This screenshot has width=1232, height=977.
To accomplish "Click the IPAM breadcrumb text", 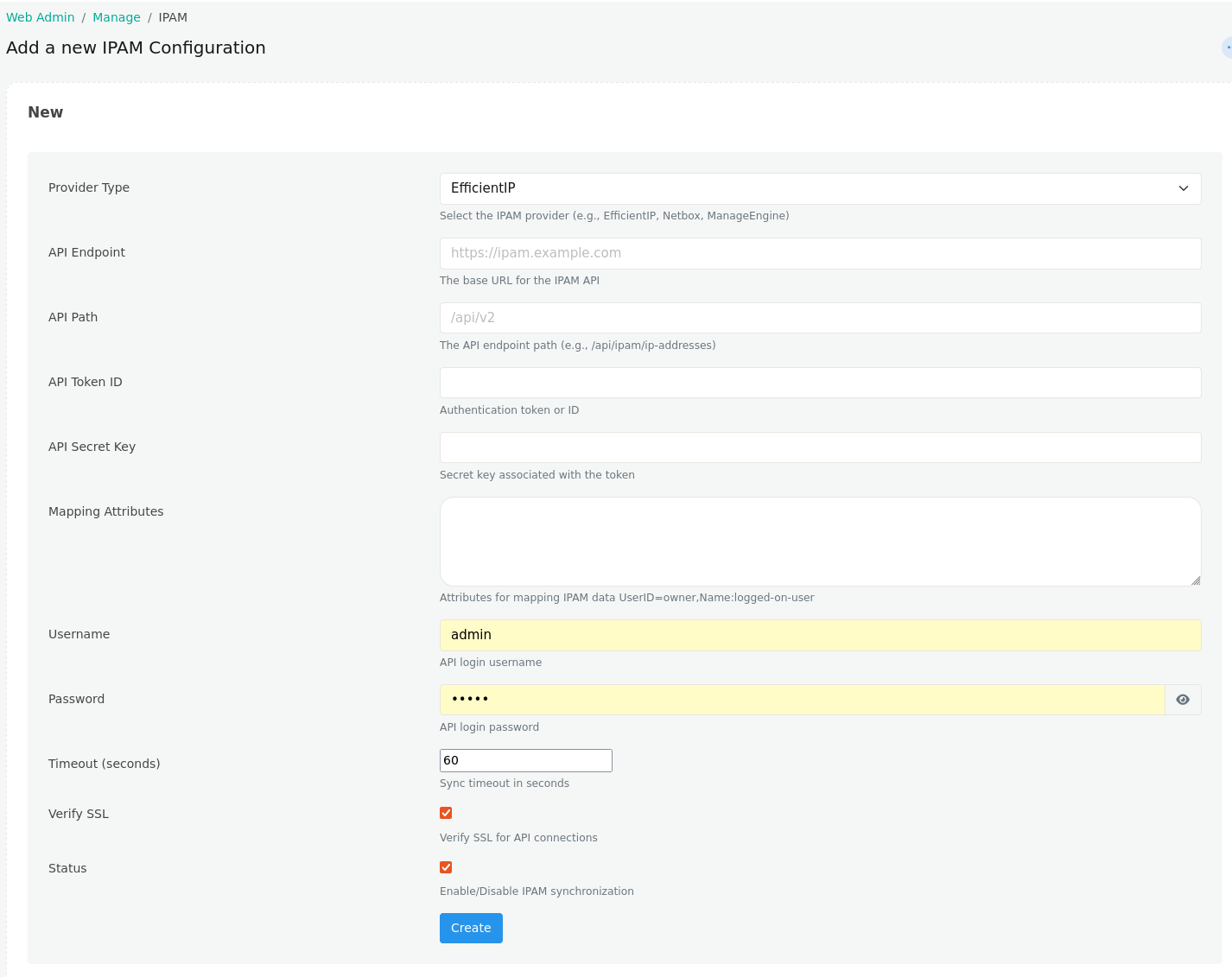I will 173,17.
